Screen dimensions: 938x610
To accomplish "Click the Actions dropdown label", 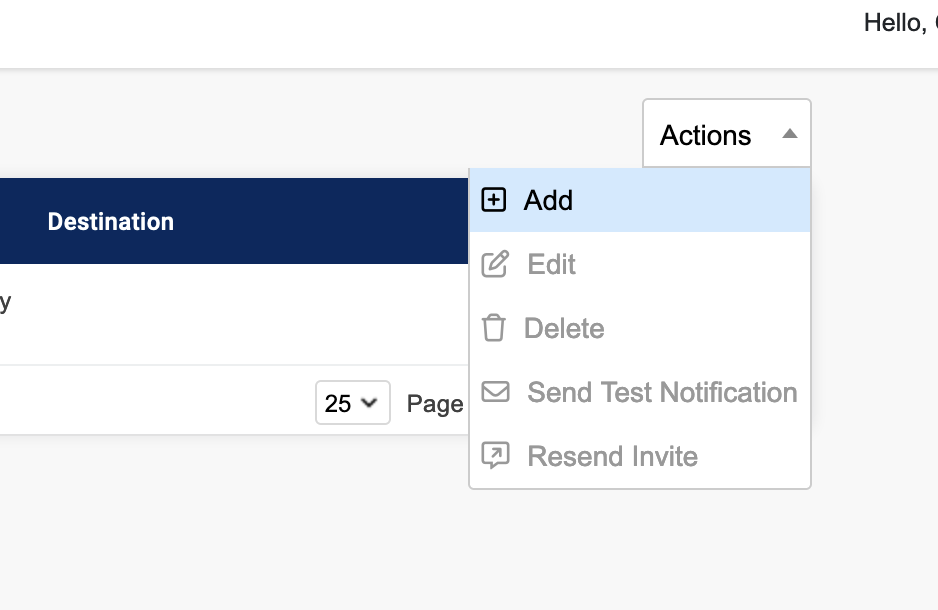I will pos(705,135).
